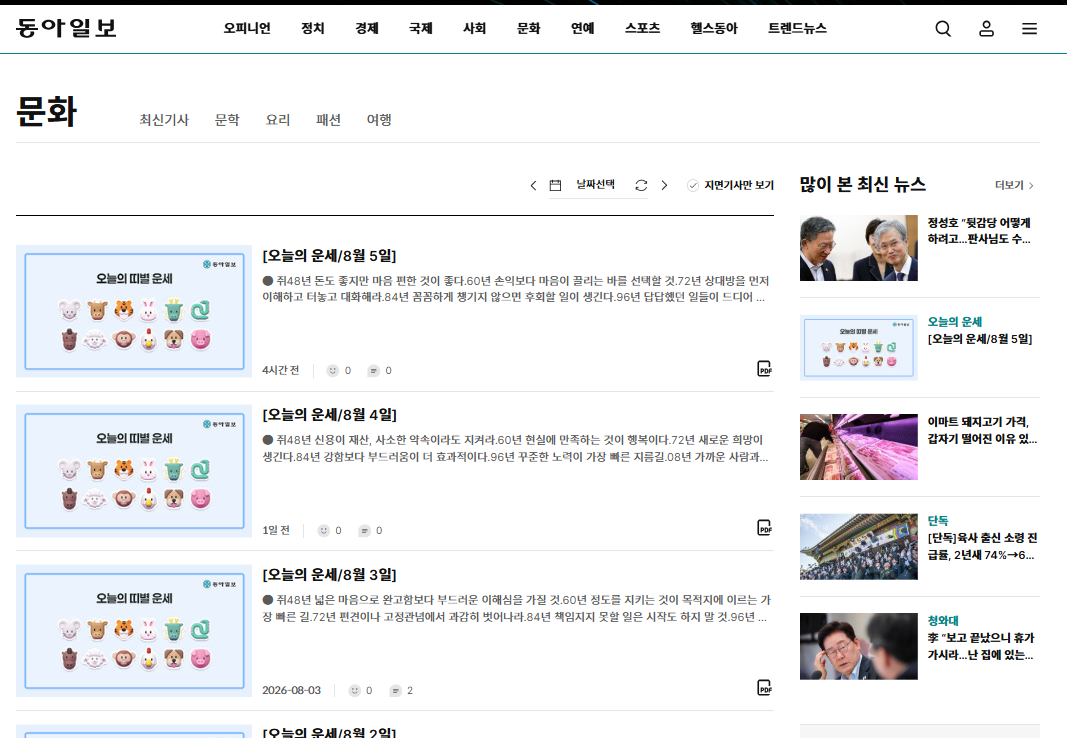
Task: Toggle 지면기사만 보기 checkbox
Action: pos(693,185)
